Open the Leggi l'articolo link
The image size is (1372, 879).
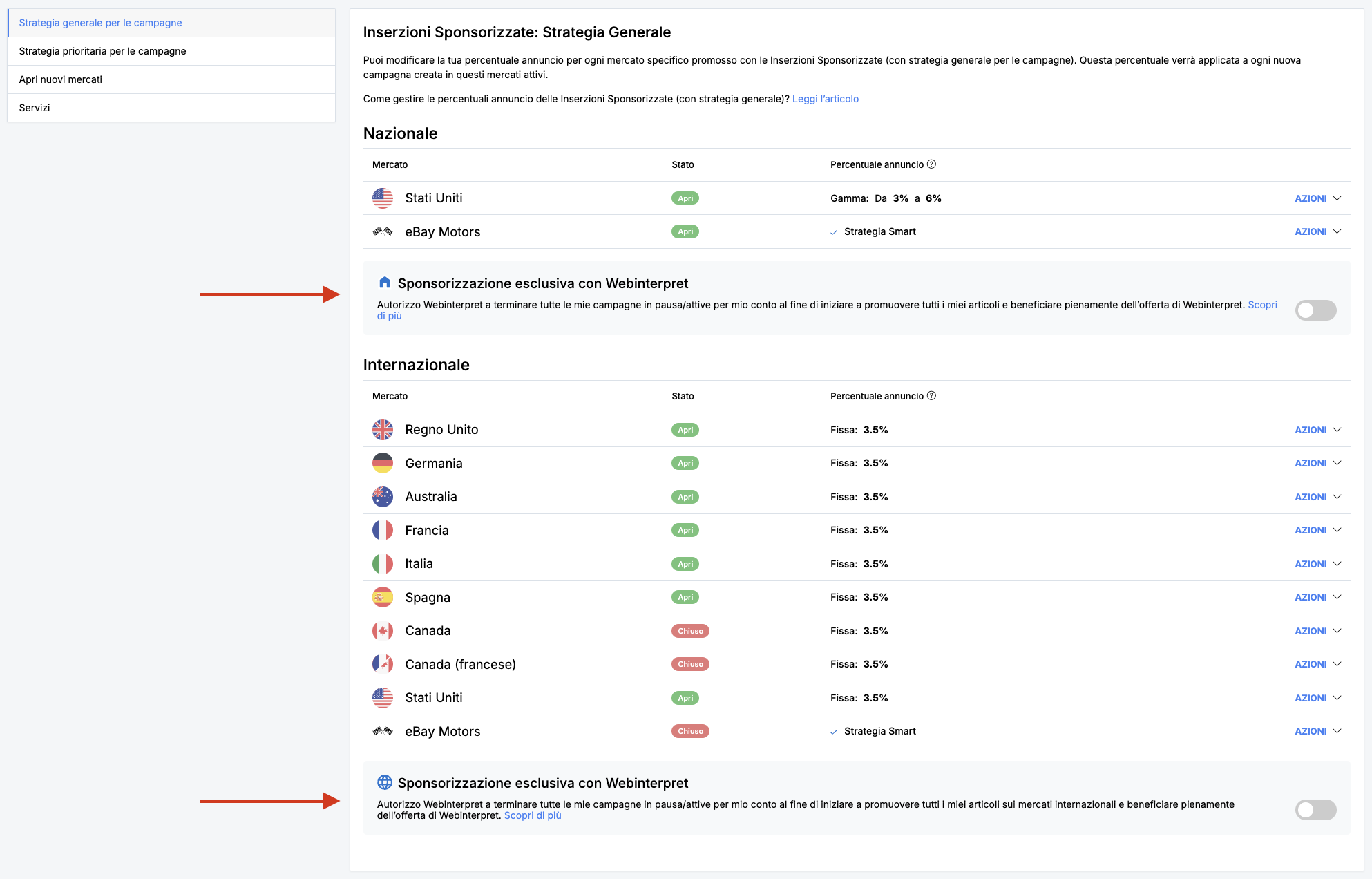point(825,99)
